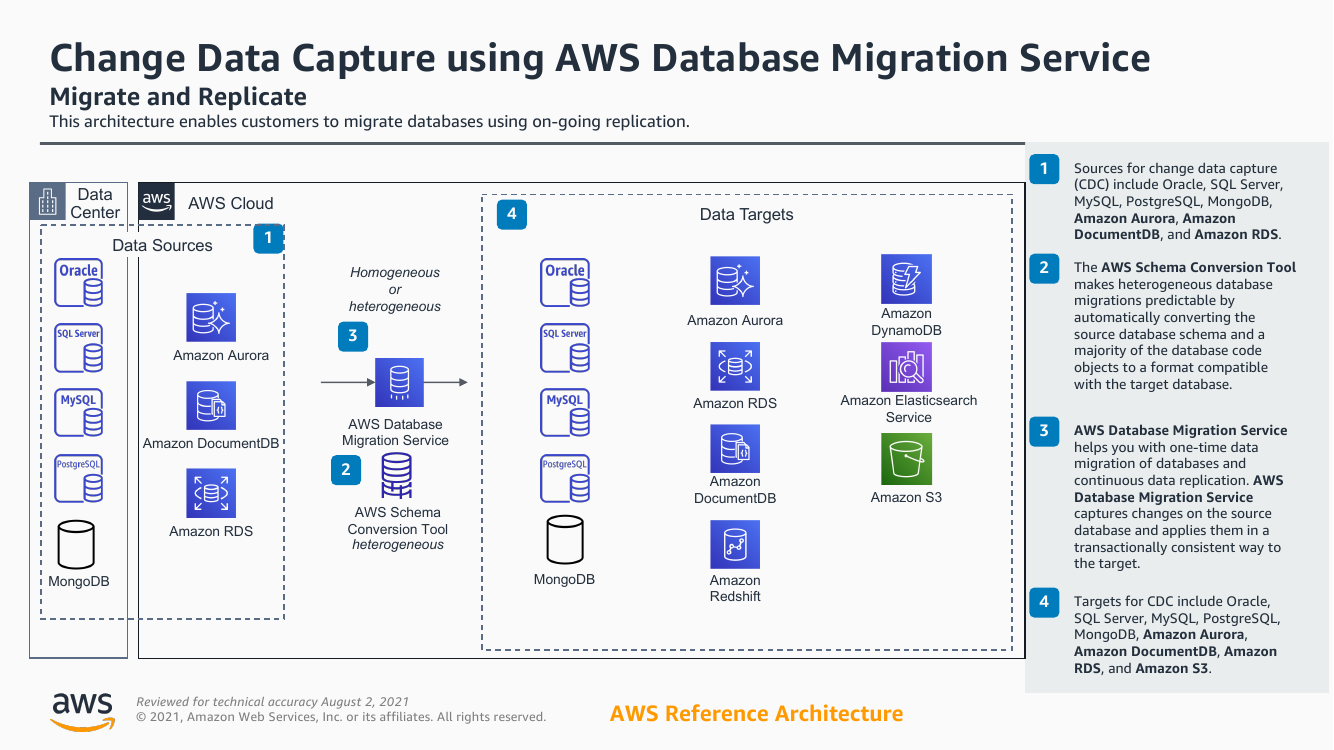
Task: Click the 'Data Center' label
Action: (95, 203)
